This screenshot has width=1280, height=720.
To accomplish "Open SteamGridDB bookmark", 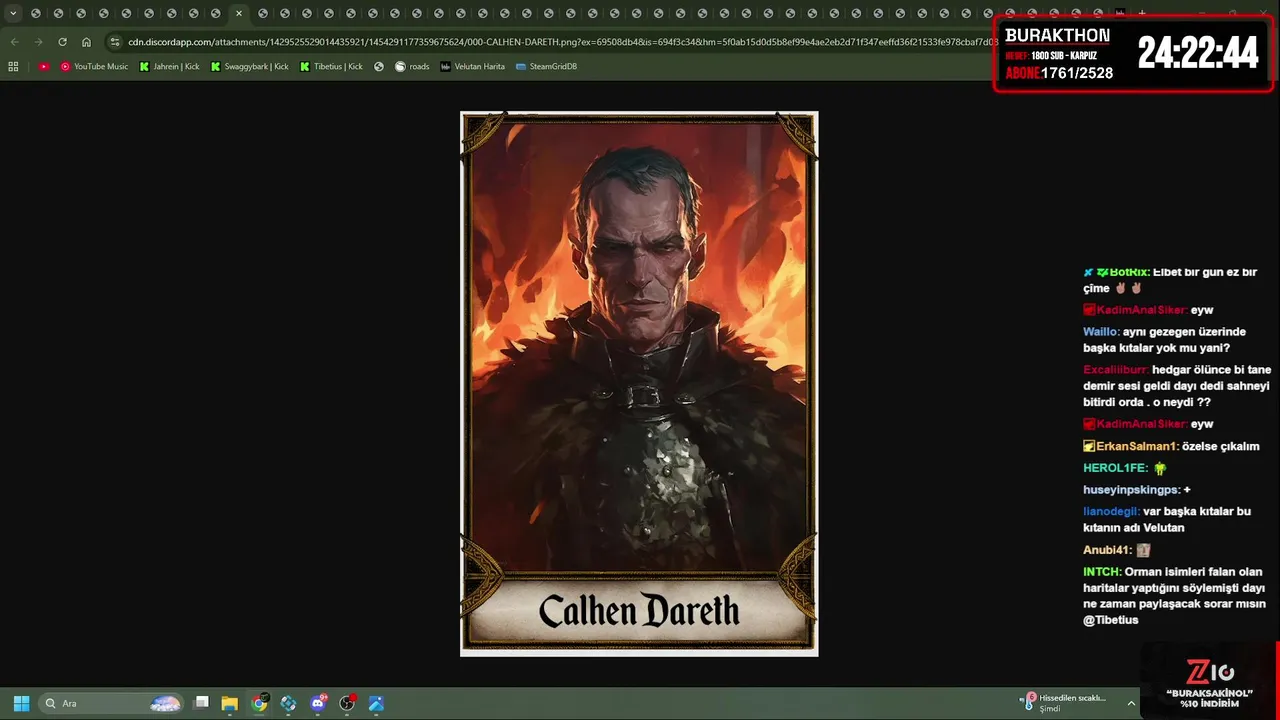I will coord(546,66).
